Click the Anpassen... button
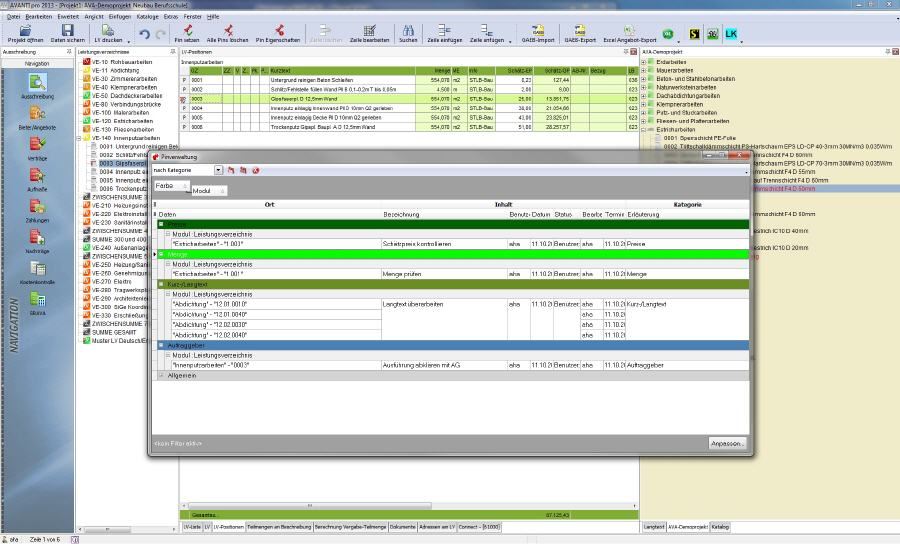 (727, 442)
